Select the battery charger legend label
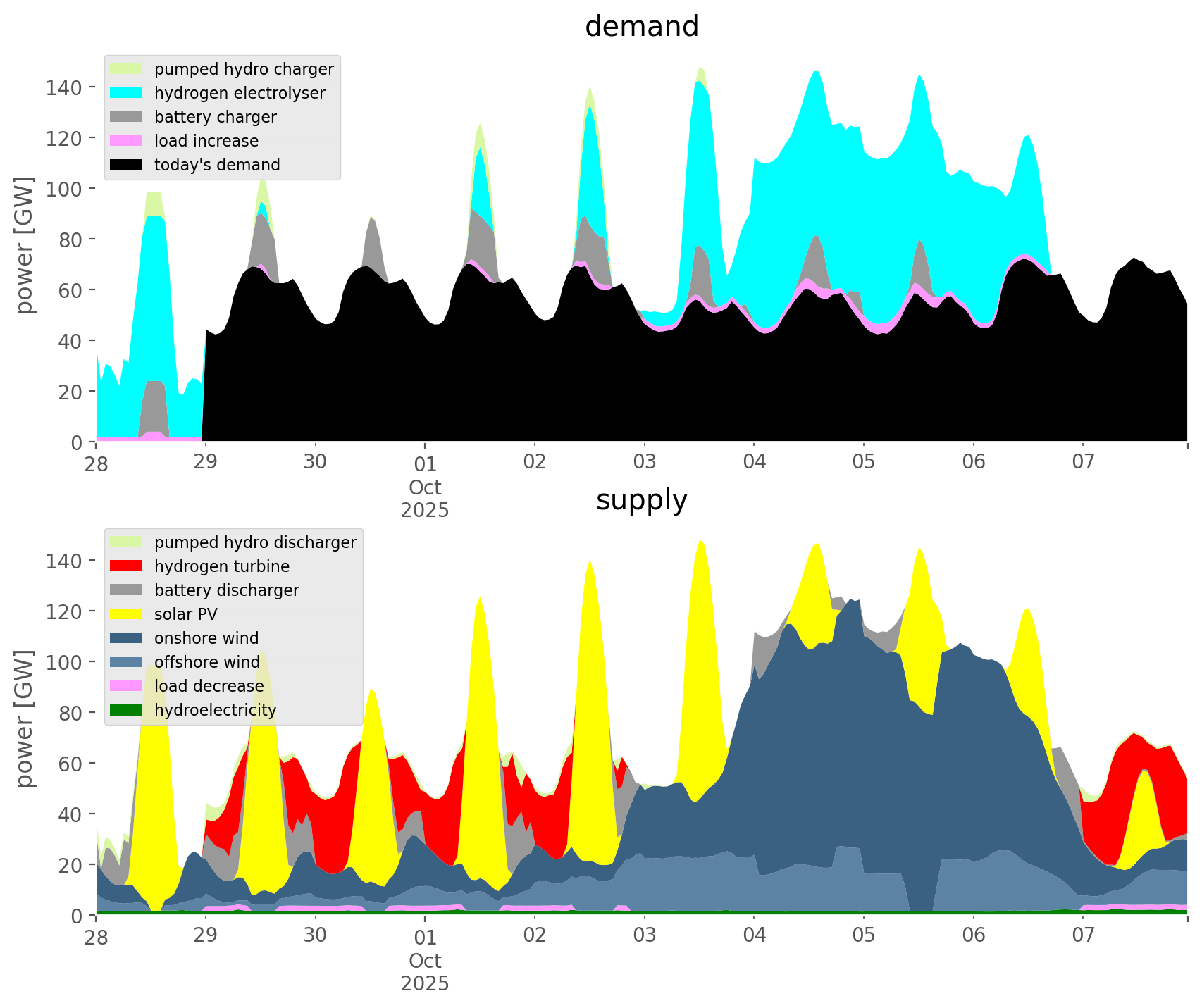 pos(215,117)
